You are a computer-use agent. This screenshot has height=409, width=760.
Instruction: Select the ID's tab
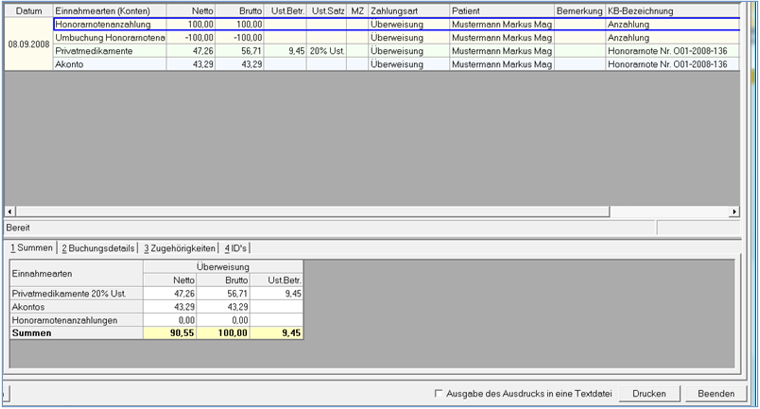(235, 248)
